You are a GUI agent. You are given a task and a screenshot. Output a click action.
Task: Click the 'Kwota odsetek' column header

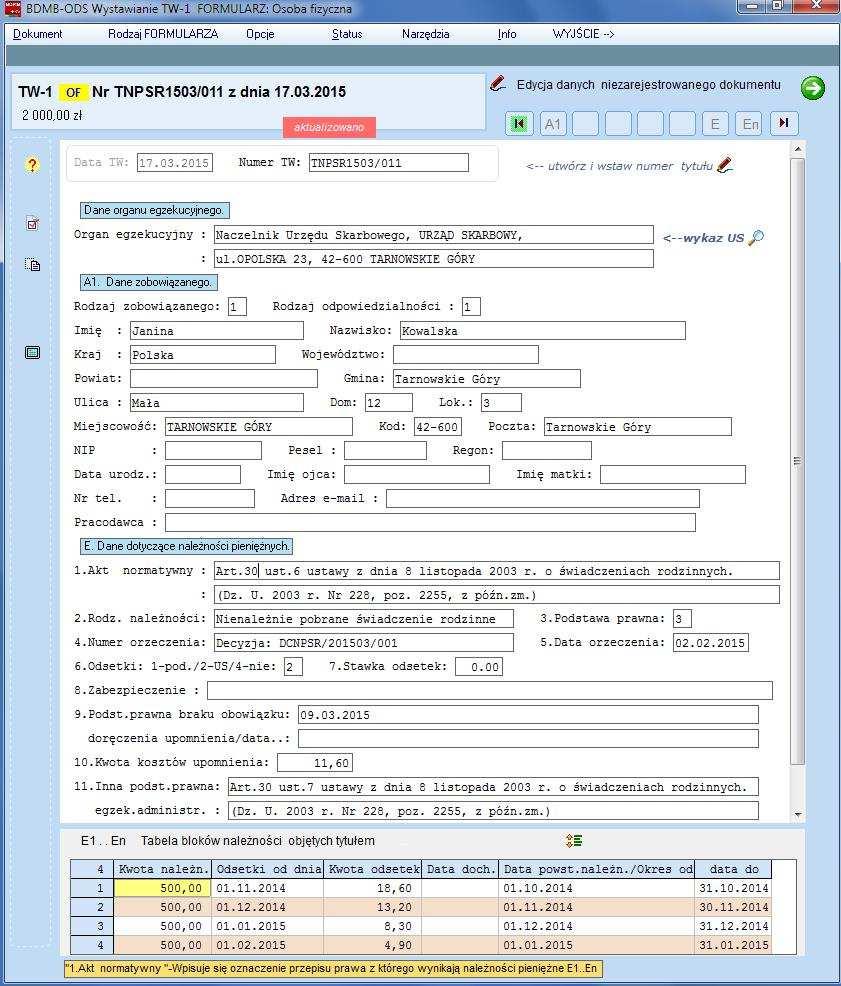(x=374, y=869)
